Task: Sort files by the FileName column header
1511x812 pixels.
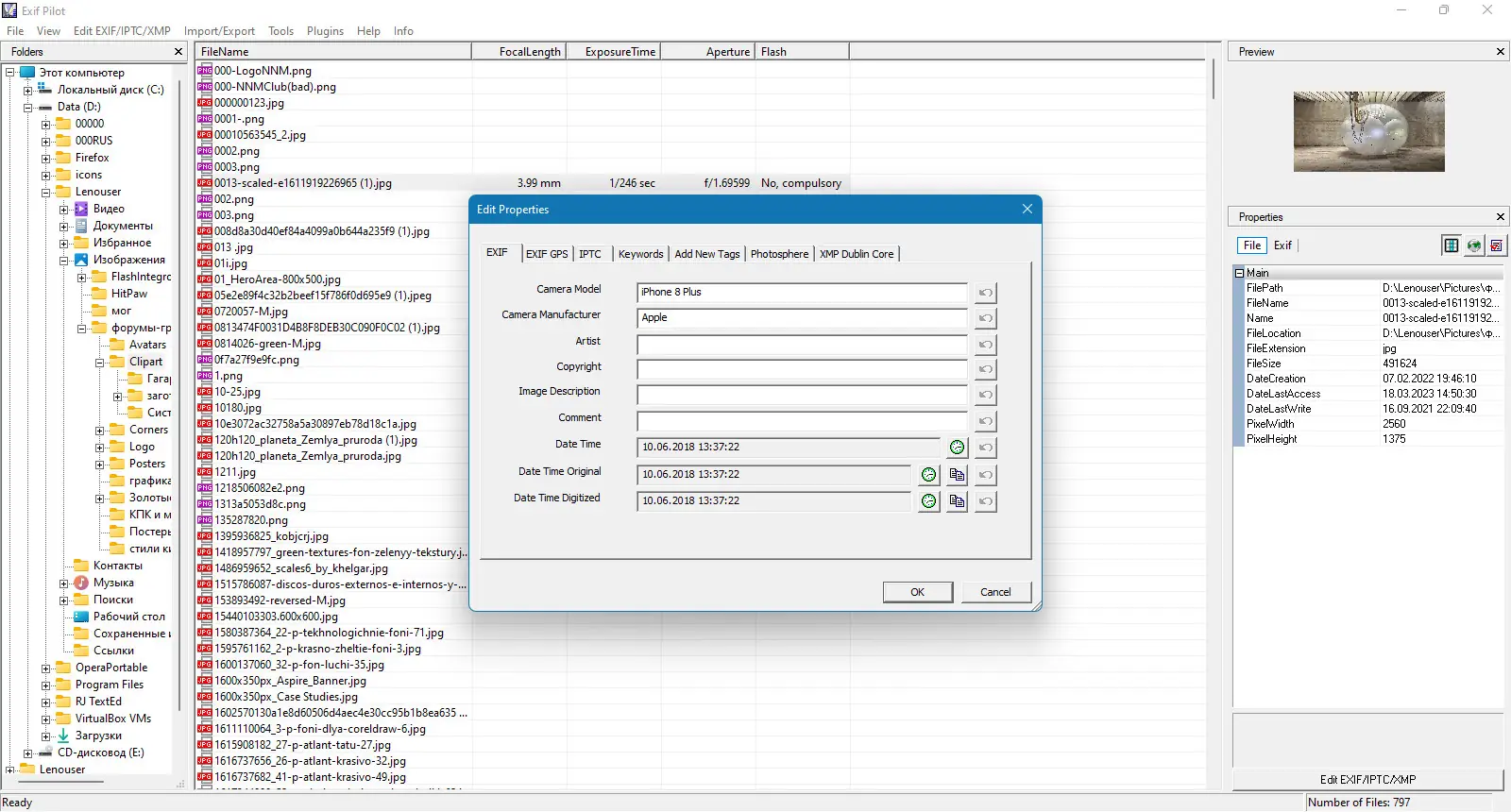Action: coord(333,52)
